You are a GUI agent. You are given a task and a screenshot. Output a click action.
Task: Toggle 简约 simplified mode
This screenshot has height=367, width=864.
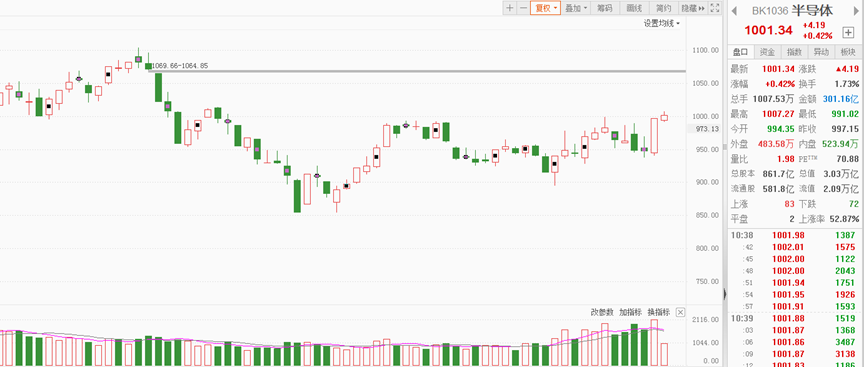pyautogui.click(x=663, y=8)
